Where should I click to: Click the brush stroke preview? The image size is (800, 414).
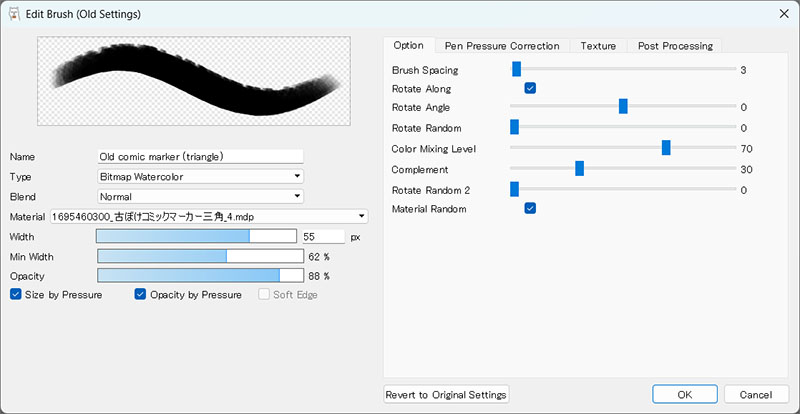[194, 81]
